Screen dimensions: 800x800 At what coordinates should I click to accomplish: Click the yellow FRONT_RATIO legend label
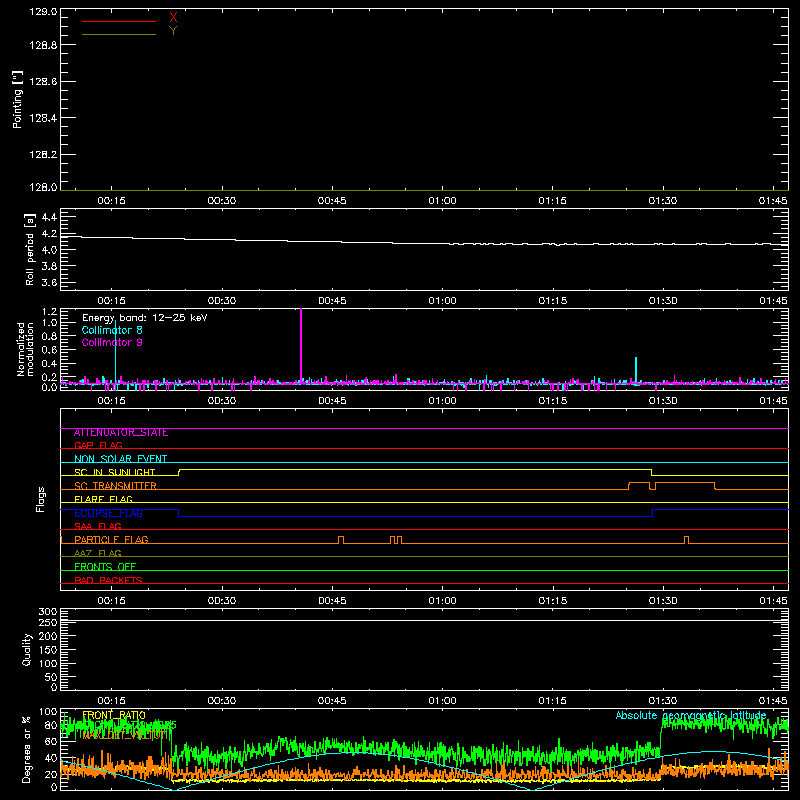(114, 715)
